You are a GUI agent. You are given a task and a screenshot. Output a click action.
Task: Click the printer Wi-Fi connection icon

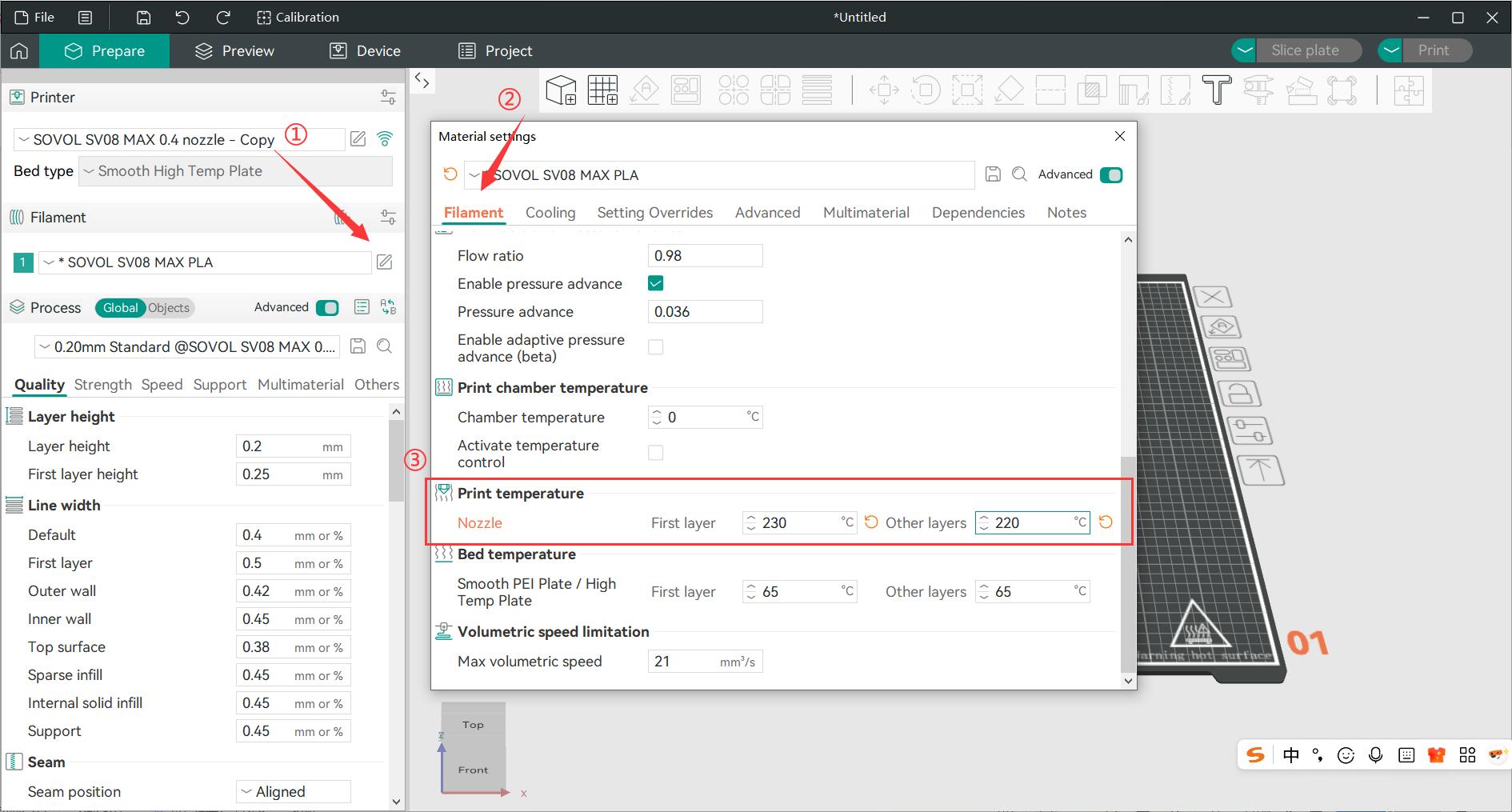tap(385, 139)
